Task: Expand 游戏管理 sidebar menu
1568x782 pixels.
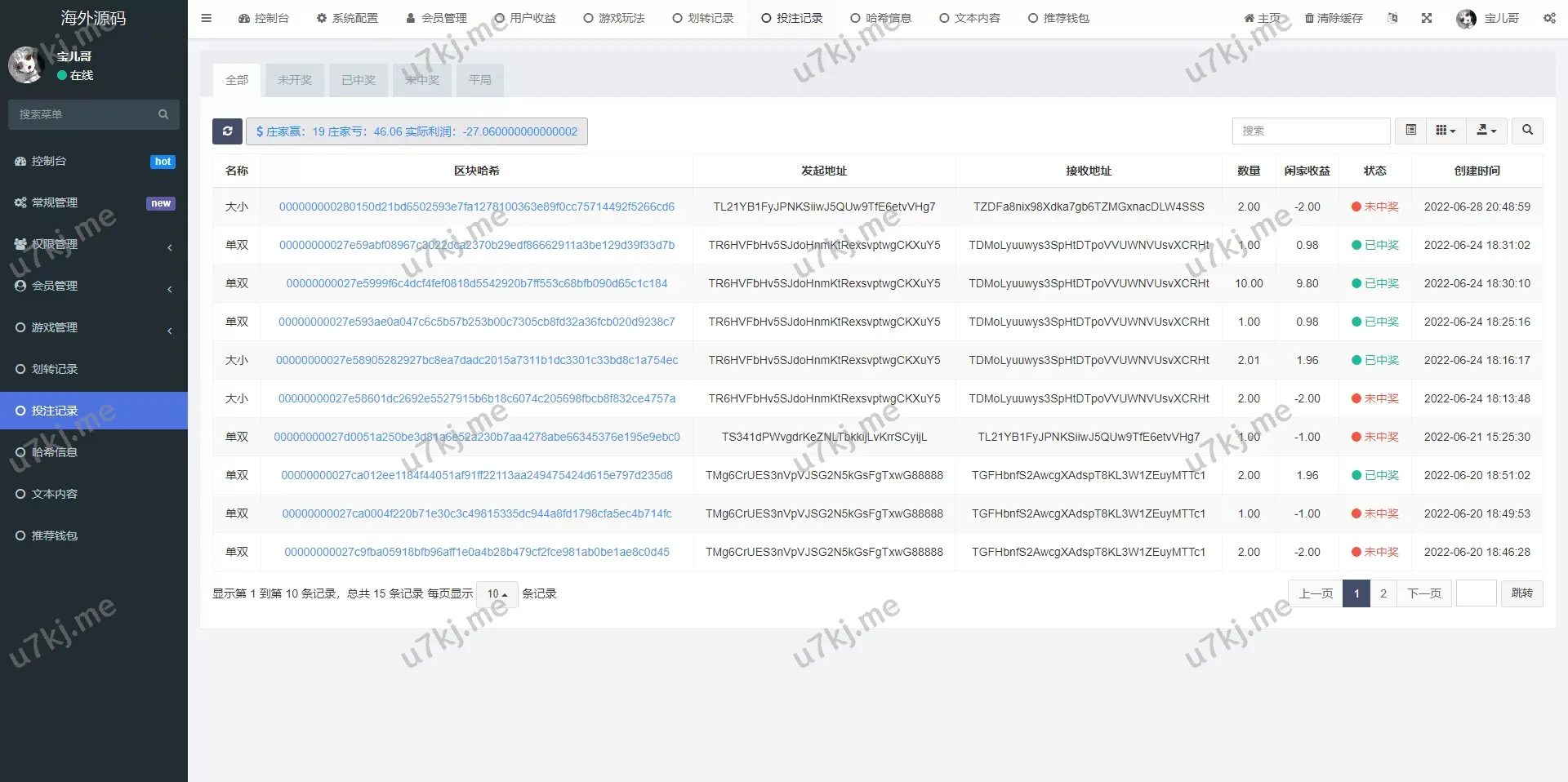Action: click(93, 327)
